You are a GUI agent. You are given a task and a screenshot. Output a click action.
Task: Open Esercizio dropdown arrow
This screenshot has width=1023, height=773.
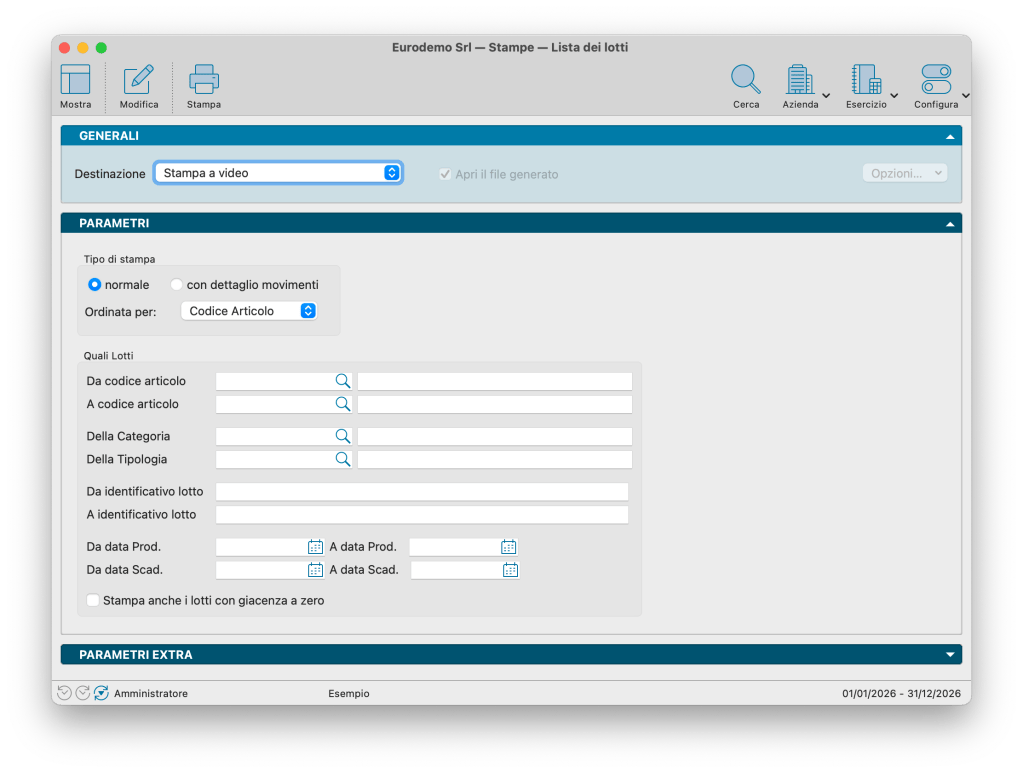(894, 96)
